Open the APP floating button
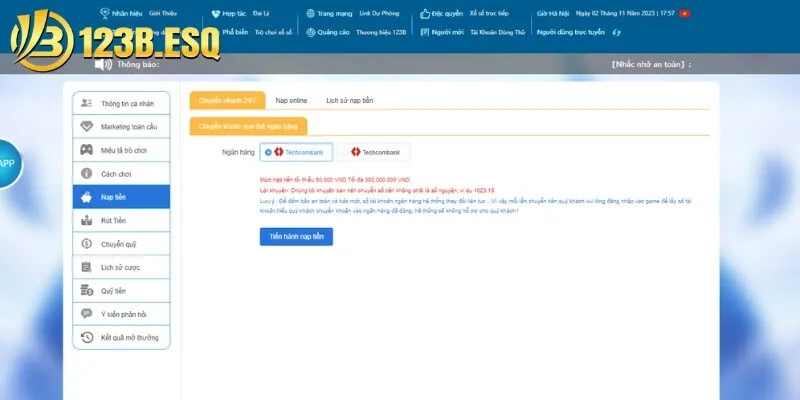 pyautogui.click(x=8, y=163)
